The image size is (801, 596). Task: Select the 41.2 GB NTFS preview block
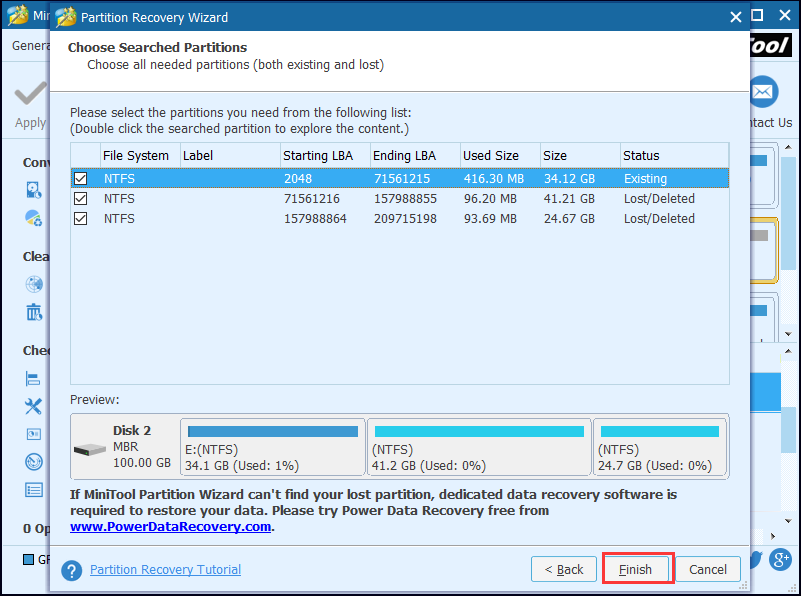tap(479, 447)
